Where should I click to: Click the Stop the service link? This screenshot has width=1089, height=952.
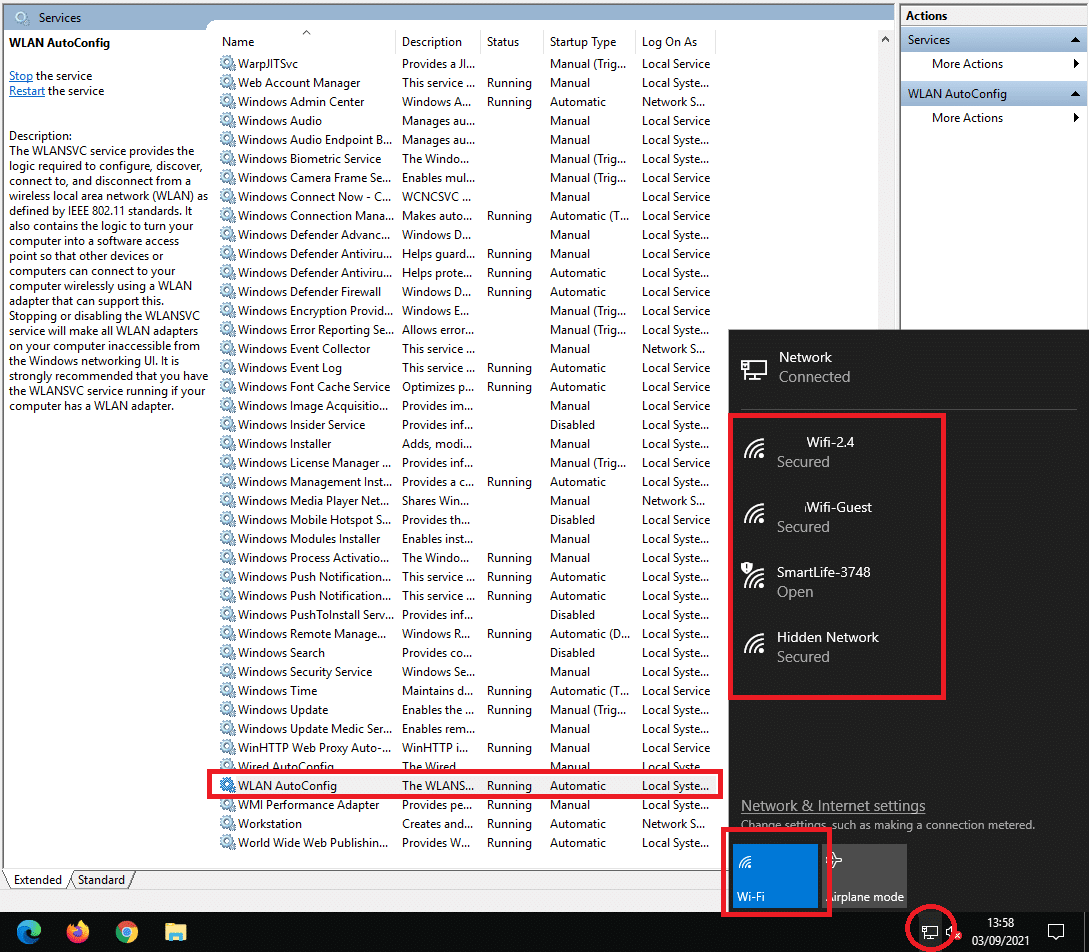pos(21,76)
